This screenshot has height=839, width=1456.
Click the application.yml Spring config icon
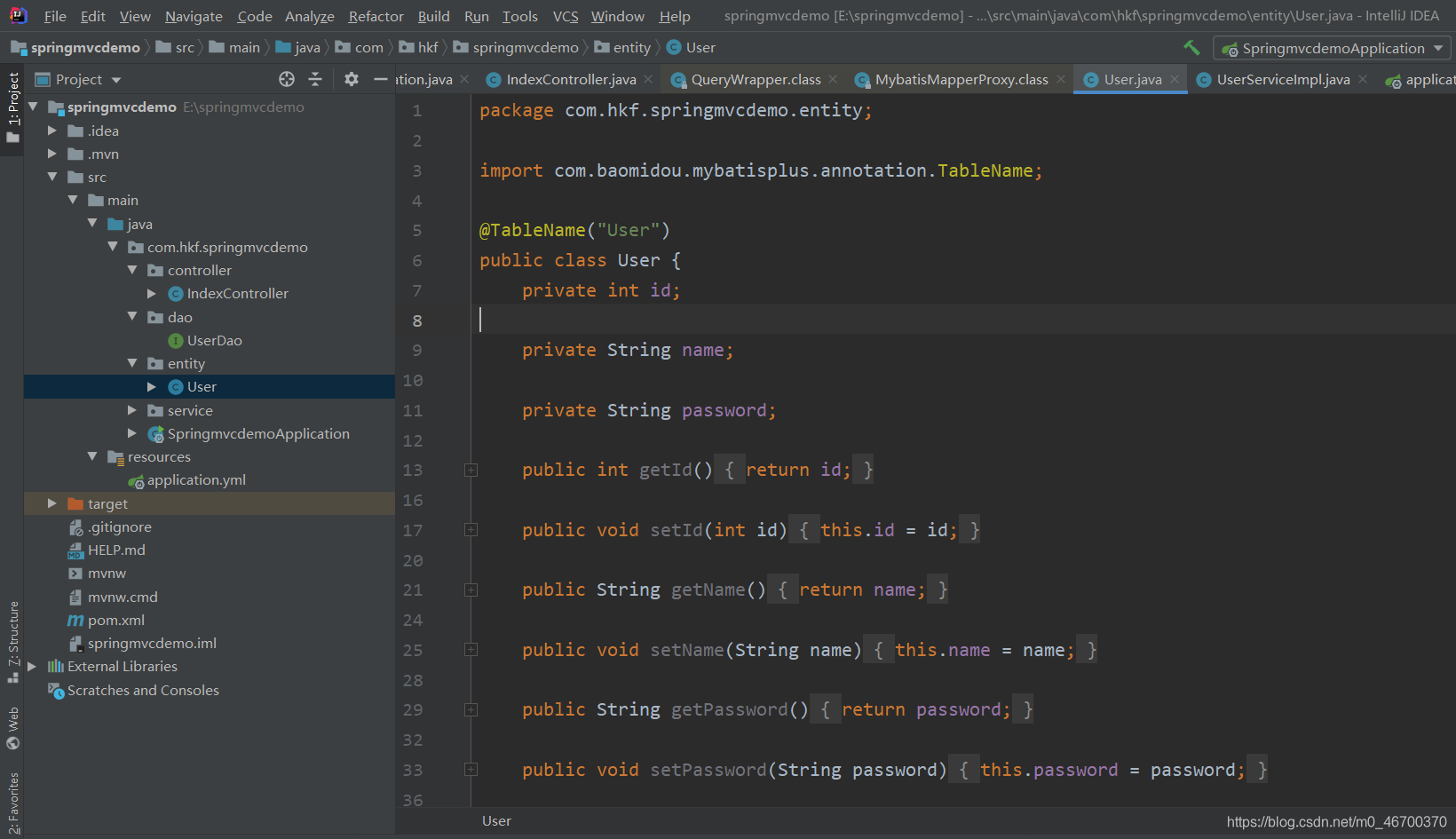click(136, 481)
